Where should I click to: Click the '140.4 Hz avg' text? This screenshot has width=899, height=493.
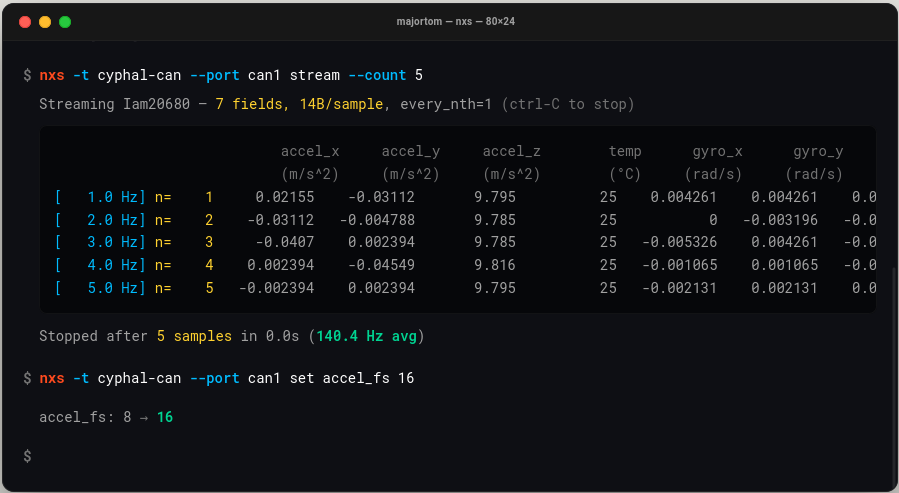click(366, 336)
